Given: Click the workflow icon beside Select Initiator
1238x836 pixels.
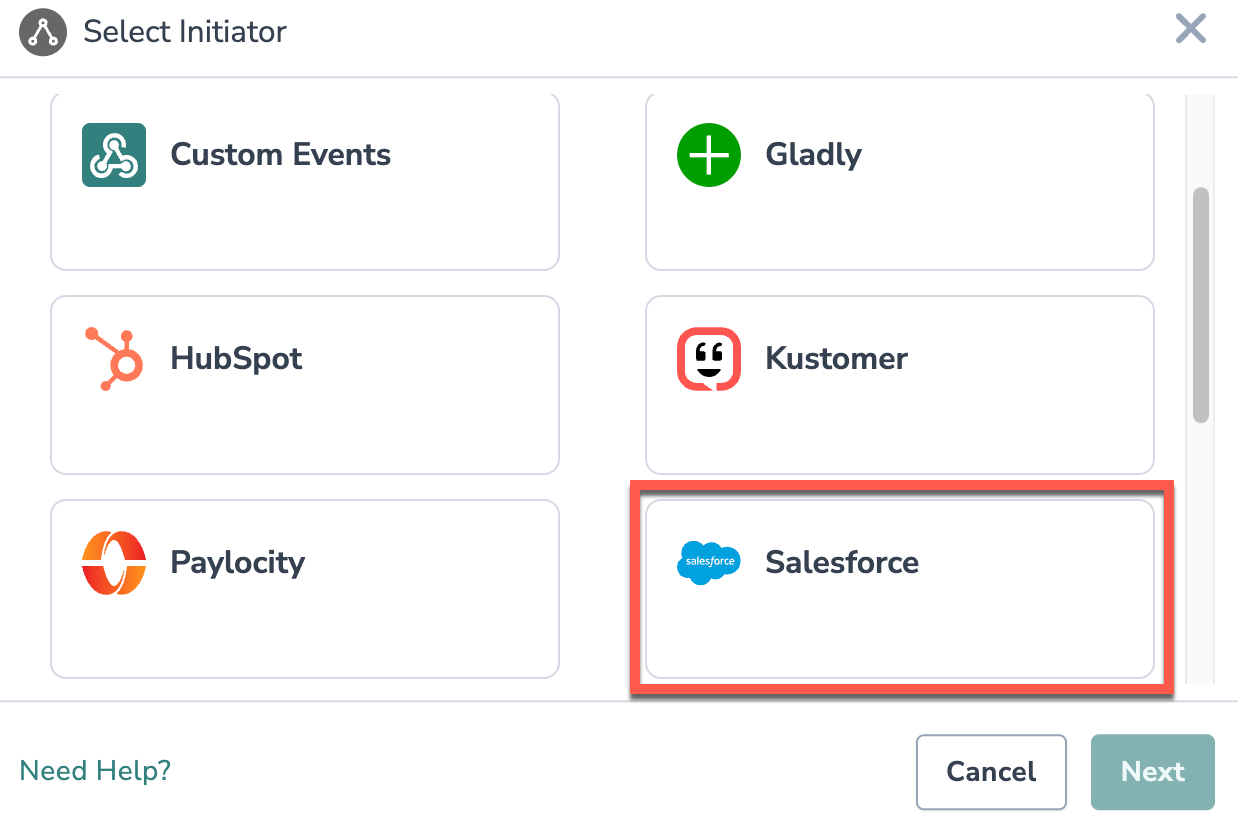Looking at the screenshot, I should coord(42,32).
